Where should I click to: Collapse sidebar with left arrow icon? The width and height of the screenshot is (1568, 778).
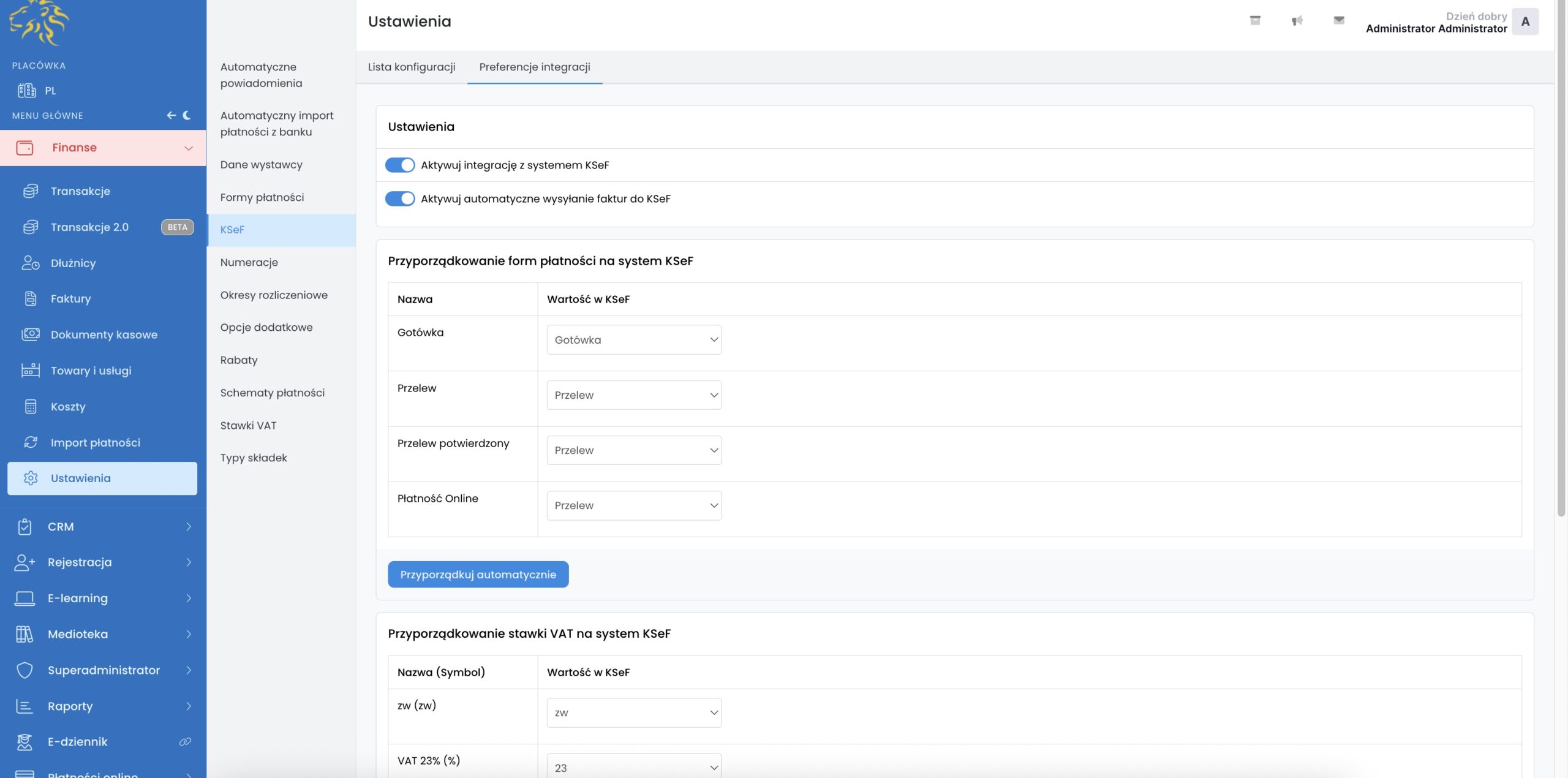tap(171, 115)
